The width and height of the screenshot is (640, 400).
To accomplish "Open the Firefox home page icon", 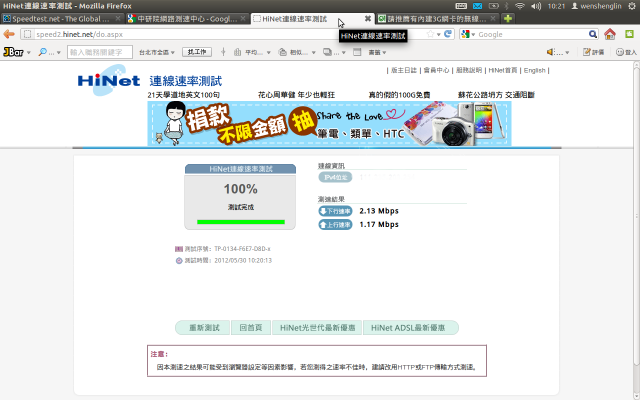I will (x=610, y=34).
